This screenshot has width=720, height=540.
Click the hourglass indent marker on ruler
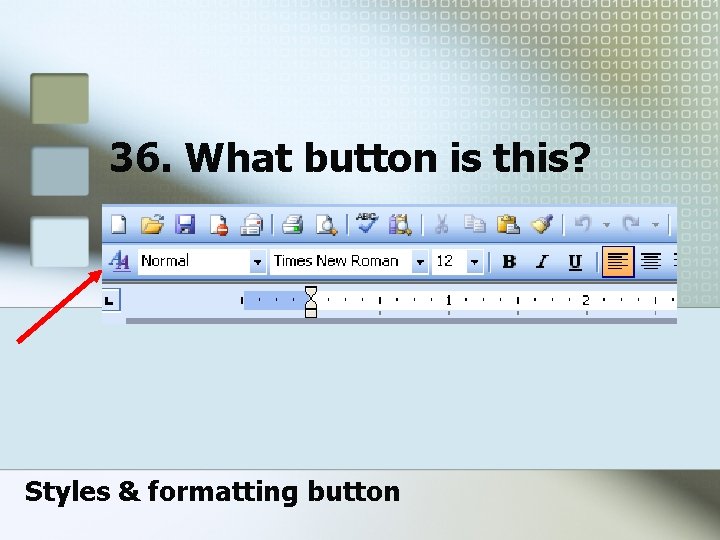point(311,301)
